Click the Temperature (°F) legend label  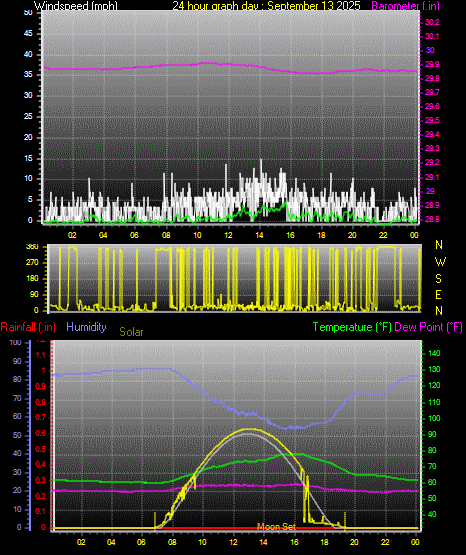click(x=352, y=327)
